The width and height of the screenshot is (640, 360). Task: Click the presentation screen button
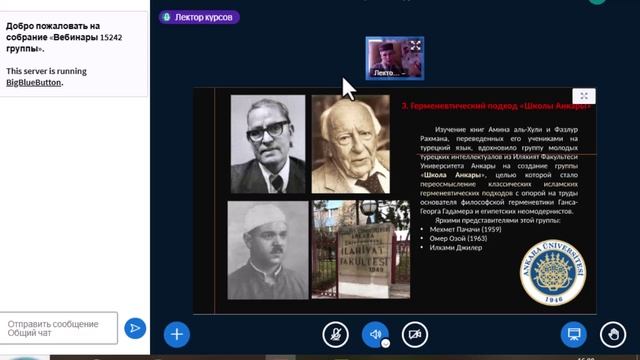point(573,334)
